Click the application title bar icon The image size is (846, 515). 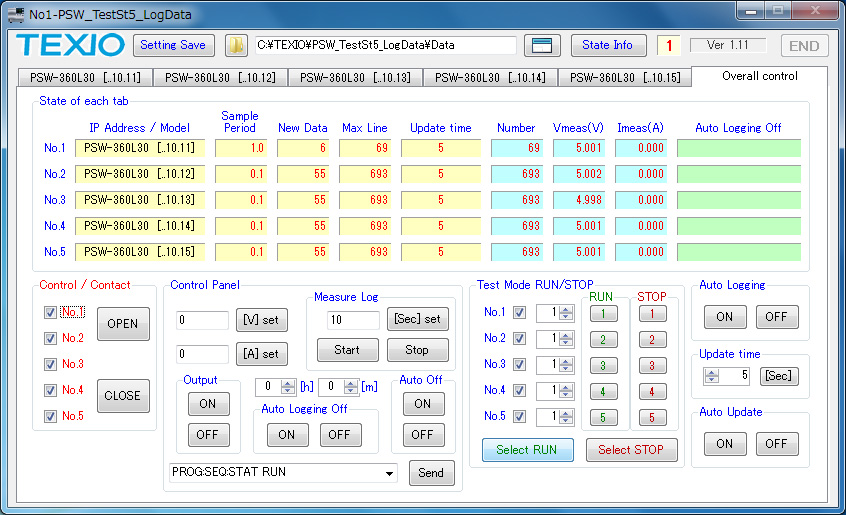16,14
